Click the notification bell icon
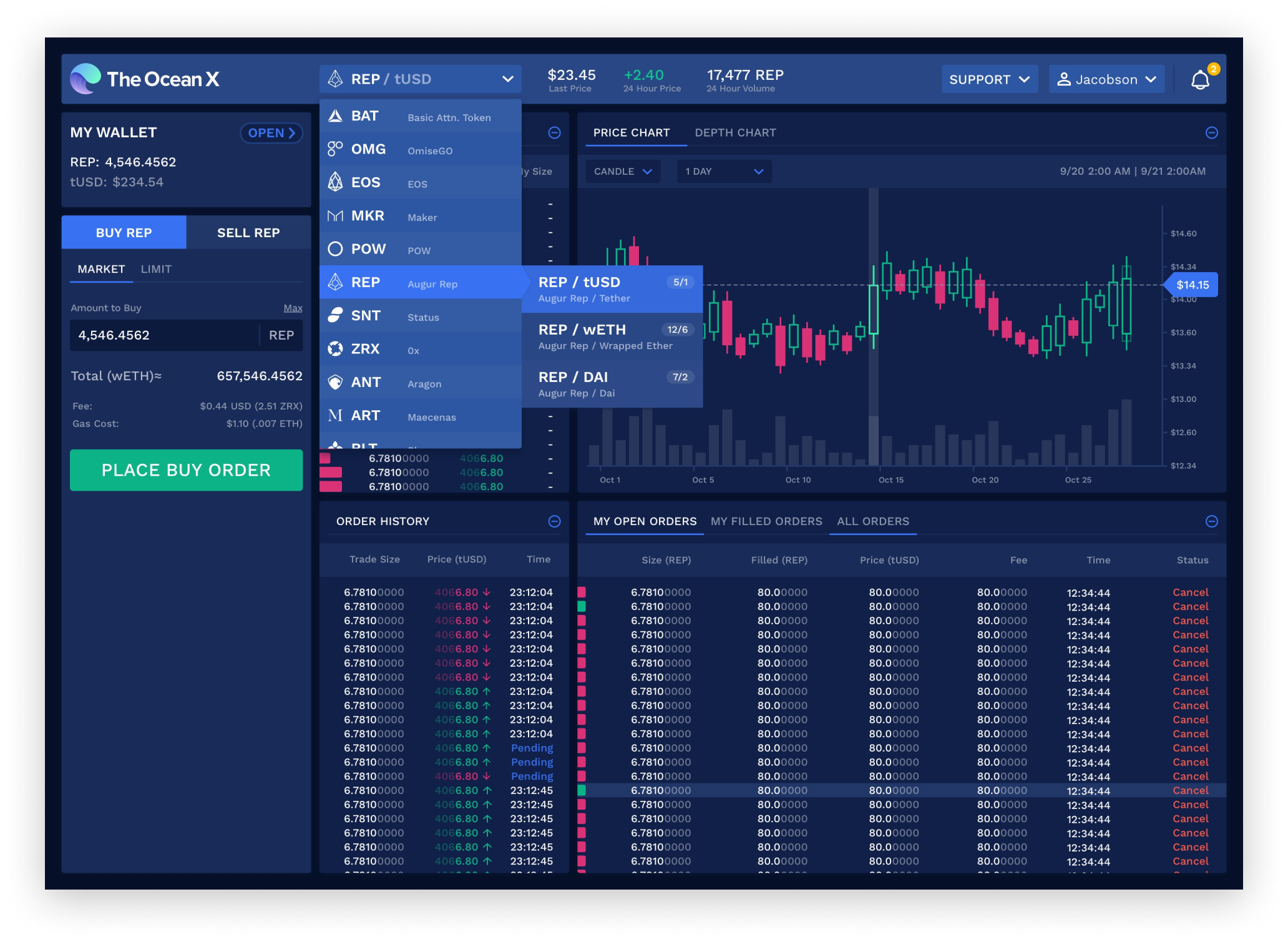This screenshot has height=942, width=1288. point(1200,80)
